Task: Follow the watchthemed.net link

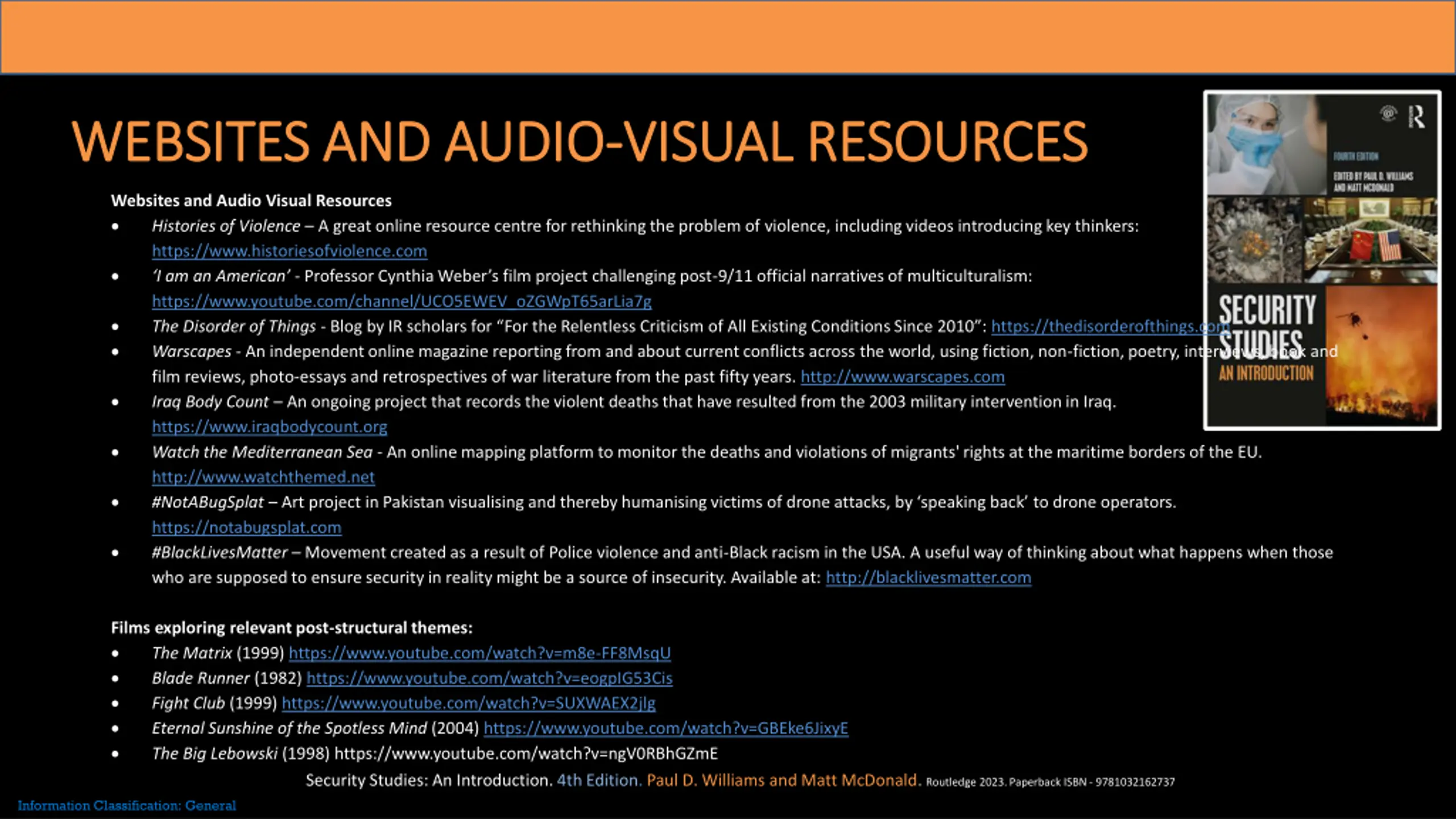Action: coord(263,477)
